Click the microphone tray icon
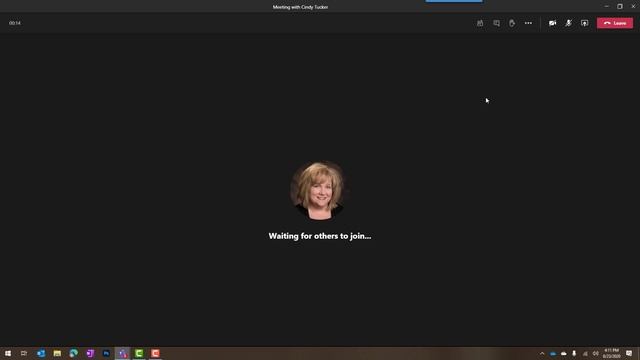640x360 pixels. click(x=574, y=353)
